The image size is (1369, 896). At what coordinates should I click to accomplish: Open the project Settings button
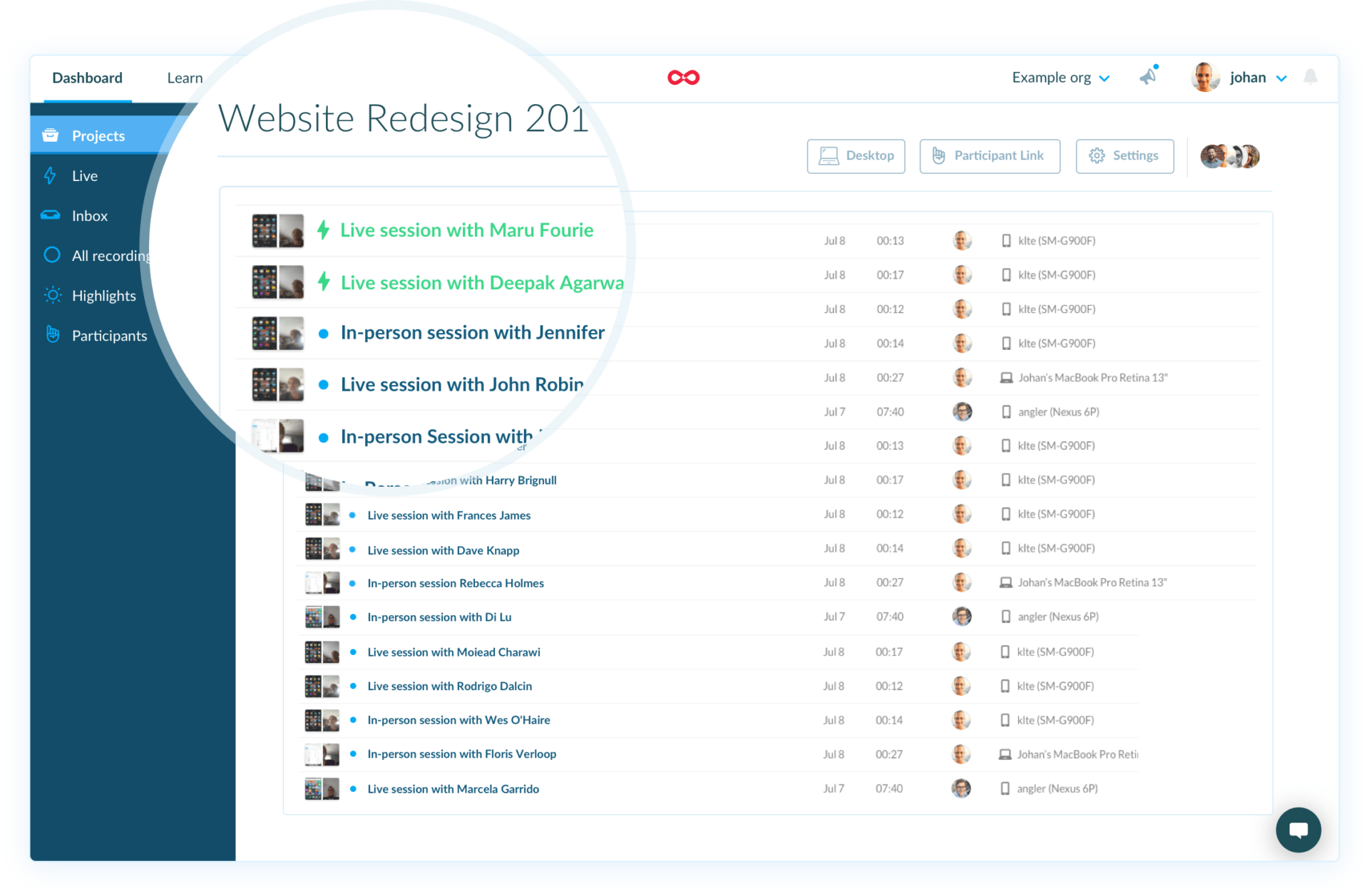tap(1124, 155)
